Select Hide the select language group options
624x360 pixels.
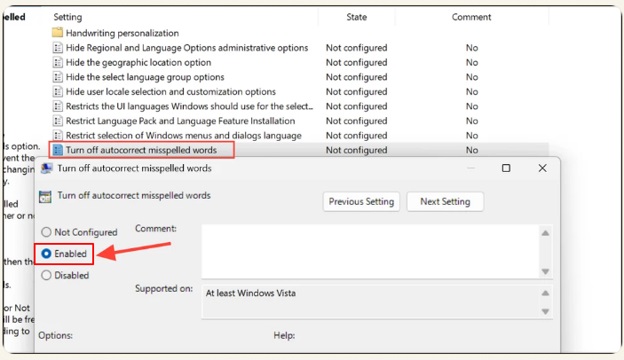[x=145, y=77]
